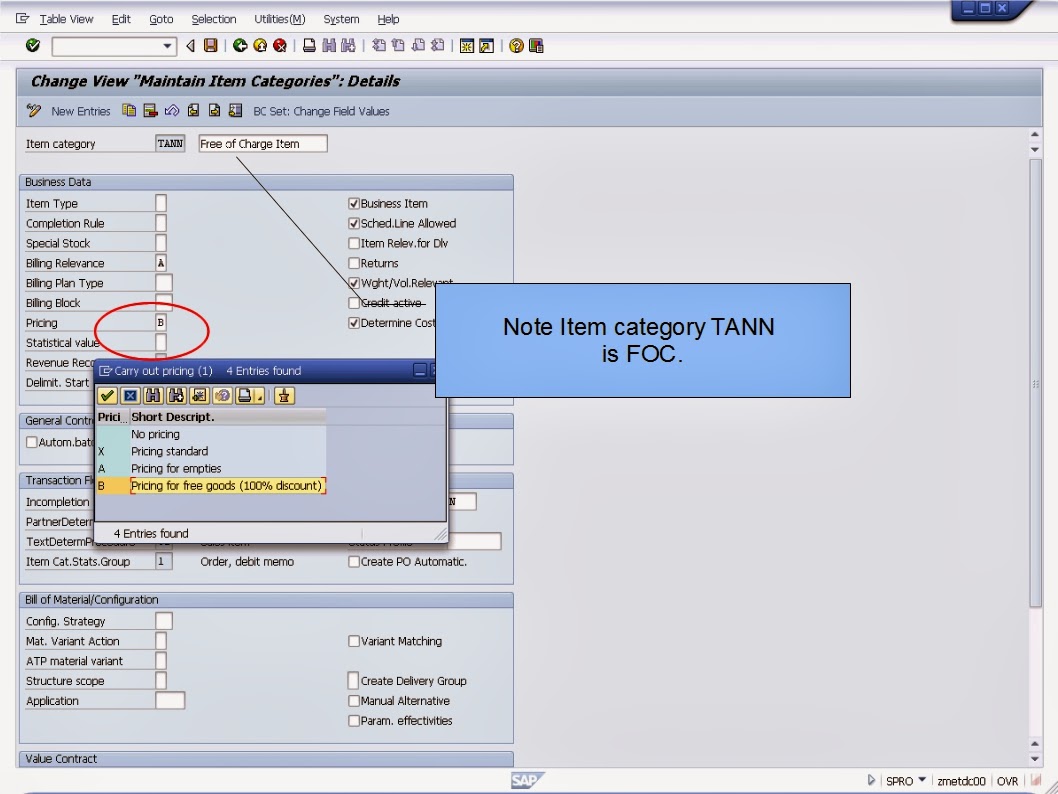Enable the Returns checkbox
This screenshot has width=1058, height=794.
(354, 263)
